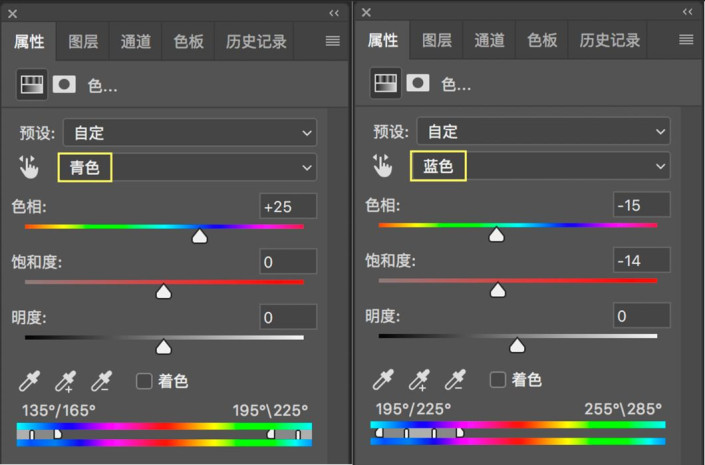Open 预设 自定 dropdown in left panel
Image resolution: width=705 pixels, height=465 pixels.
(x=190, y=133)
